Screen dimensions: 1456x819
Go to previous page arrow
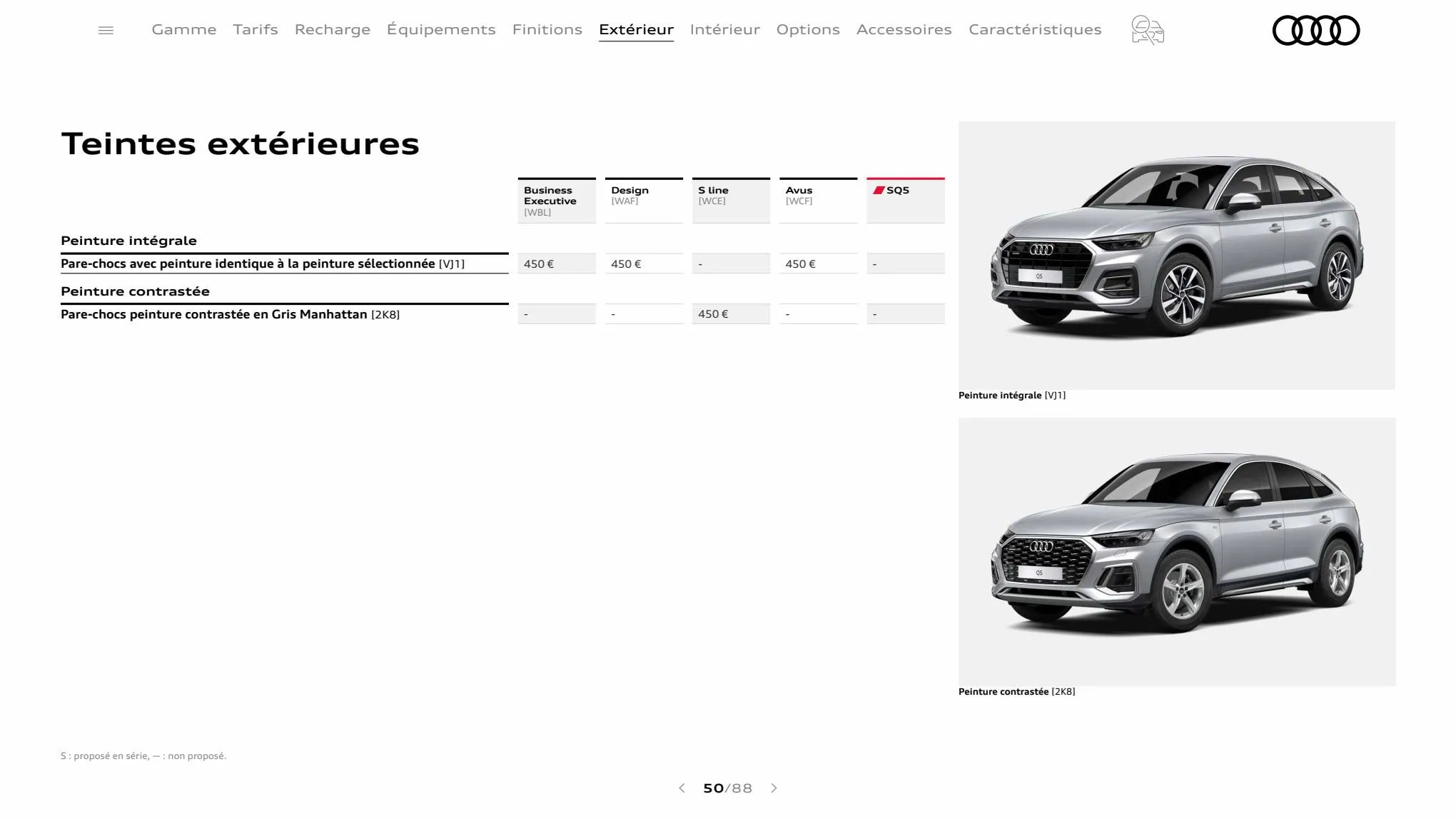coord(682,788)
